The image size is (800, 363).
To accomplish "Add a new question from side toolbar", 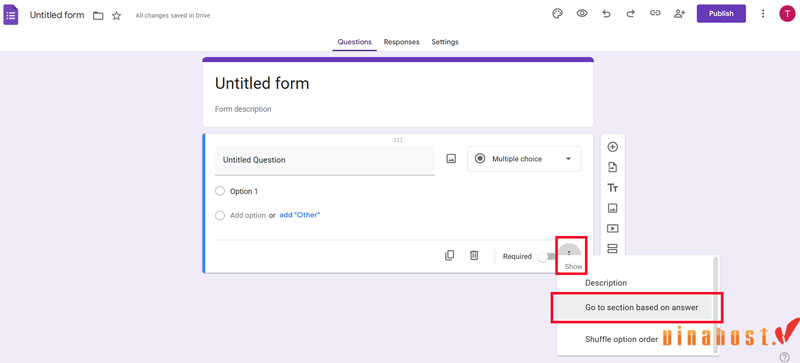I will click(x=613, y=147).
